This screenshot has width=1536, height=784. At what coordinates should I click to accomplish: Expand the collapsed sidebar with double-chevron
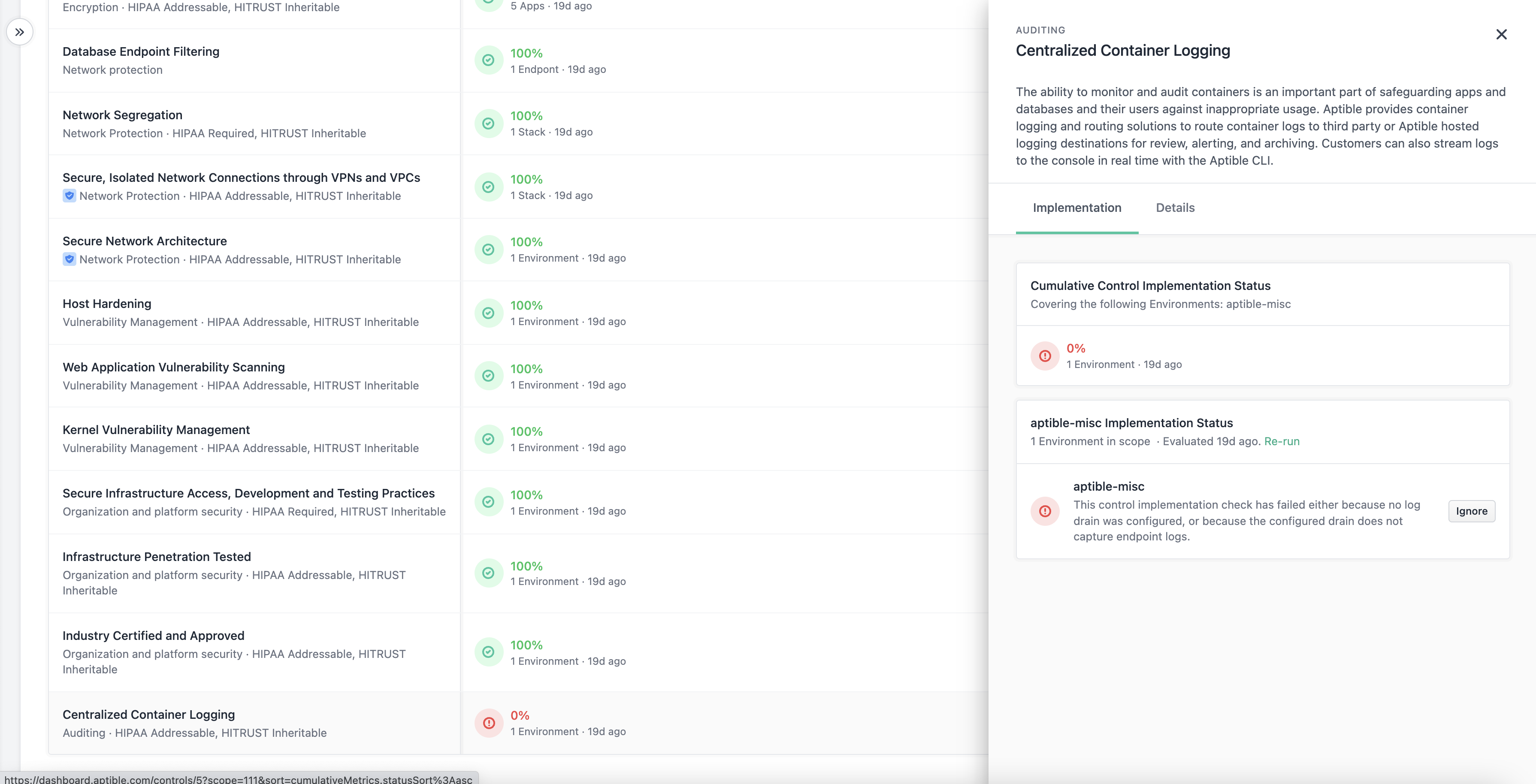click(20, 32)
